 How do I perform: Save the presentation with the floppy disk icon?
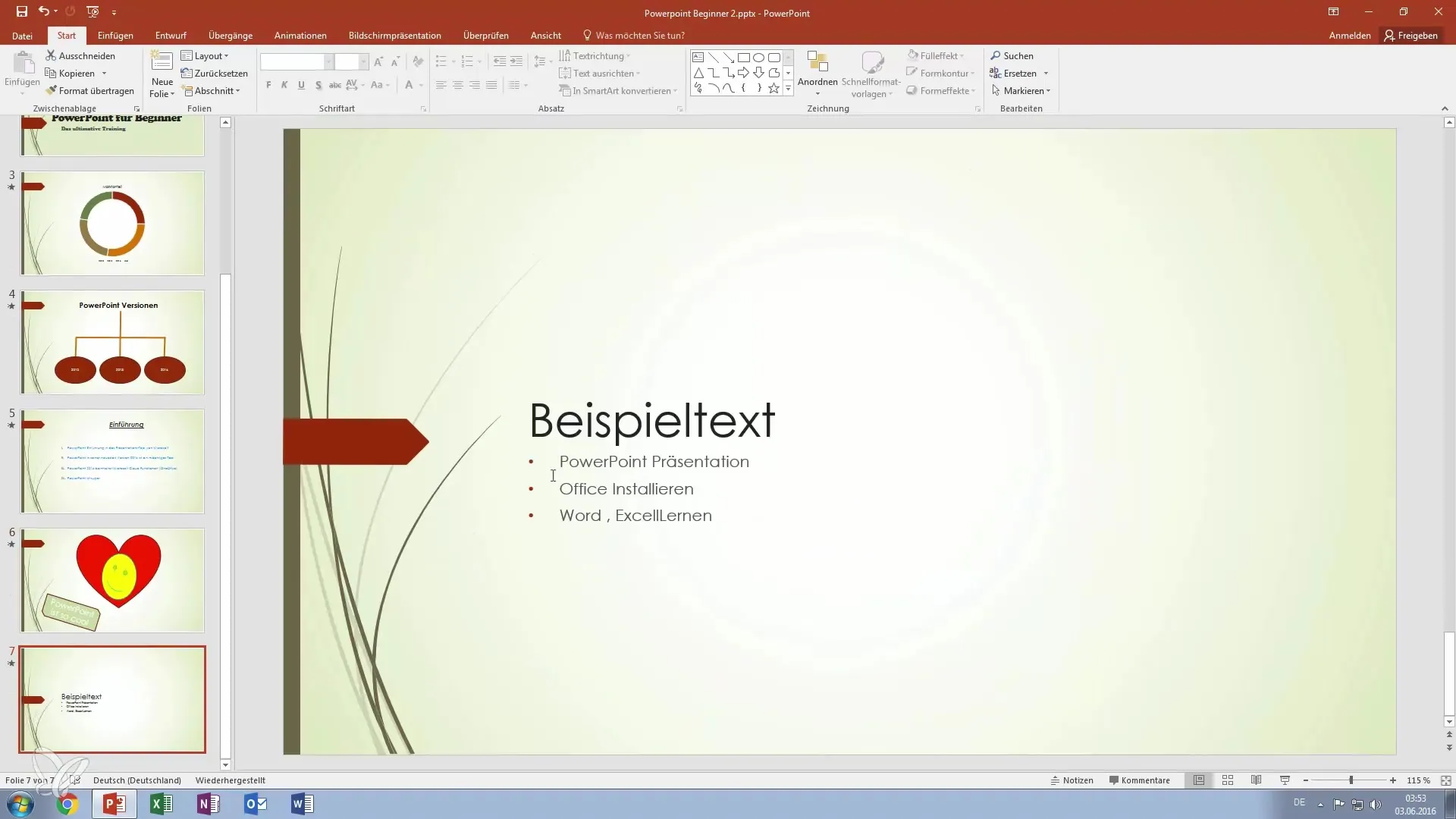pyautogui.click(x=22, y=11)
